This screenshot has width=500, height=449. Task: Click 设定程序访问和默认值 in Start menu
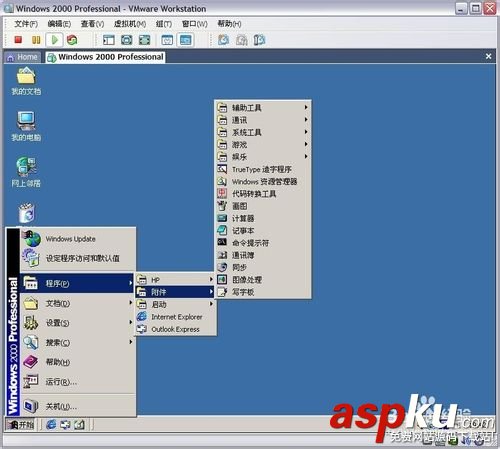[78, 258]
